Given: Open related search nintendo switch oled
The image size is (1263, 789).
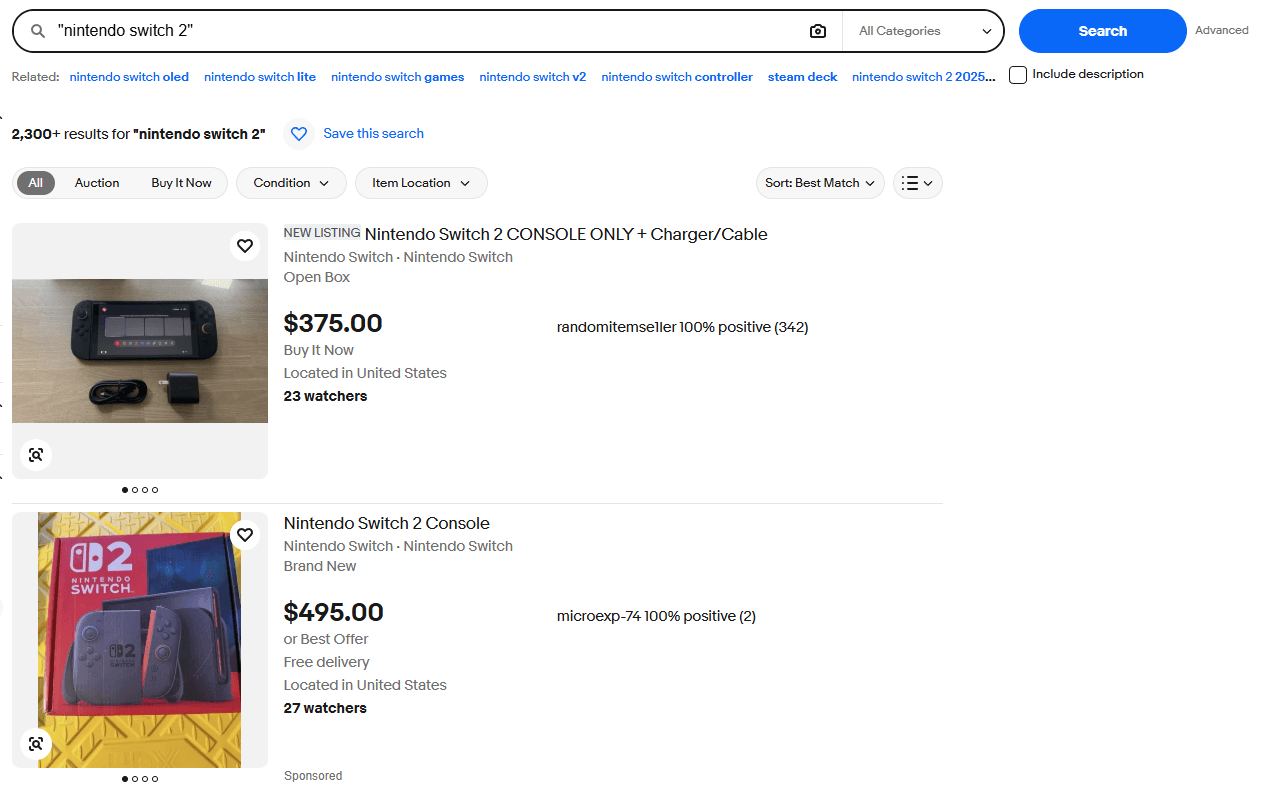Looking at the screenshot, I should point(129,77).
